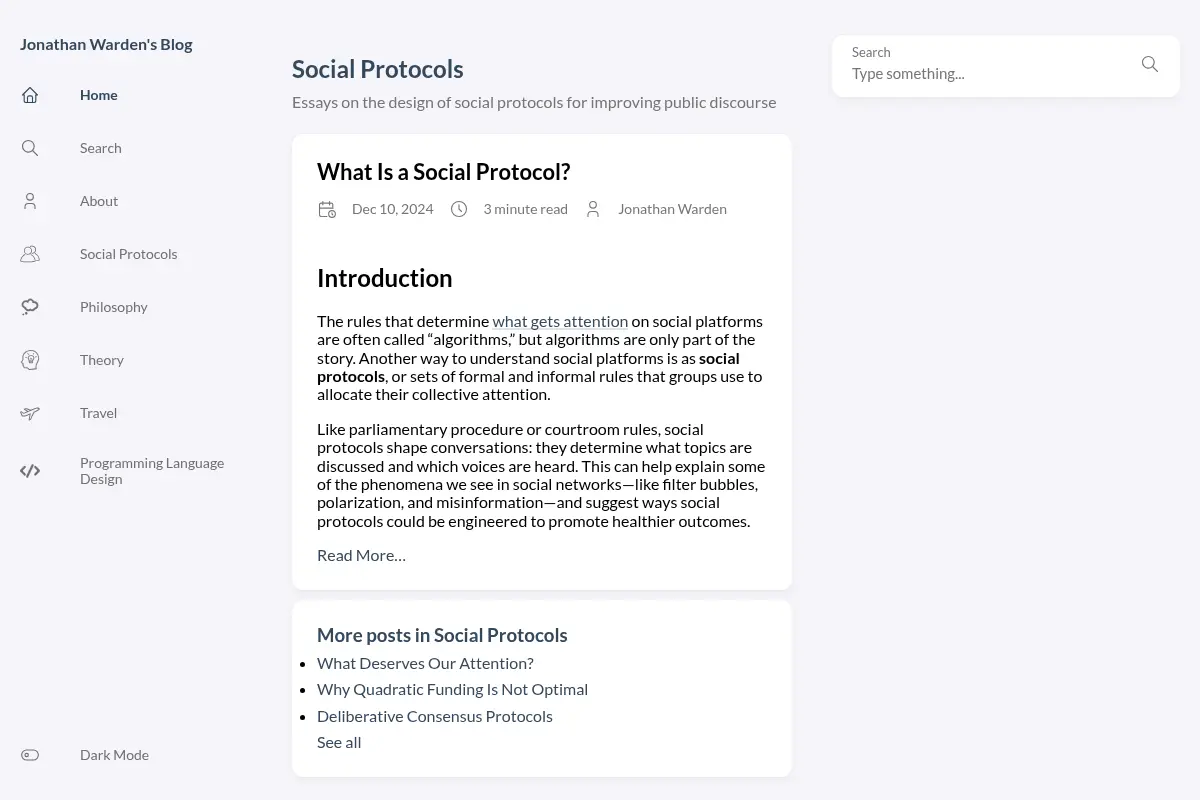This screenshot has width=1200, height=800.
Task: Click the airplane icon for Travel
Action: click(30, 413)
